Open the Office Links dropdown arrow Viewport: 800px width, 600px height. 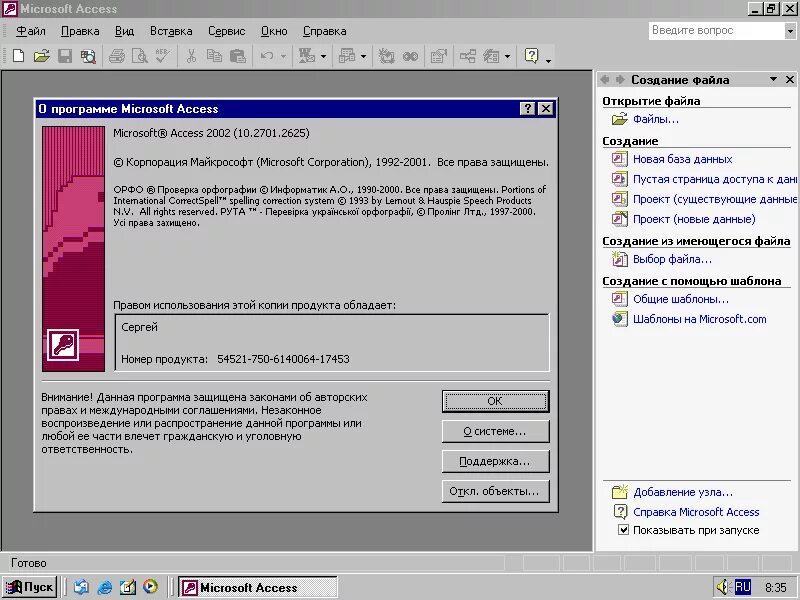[323, 56]
